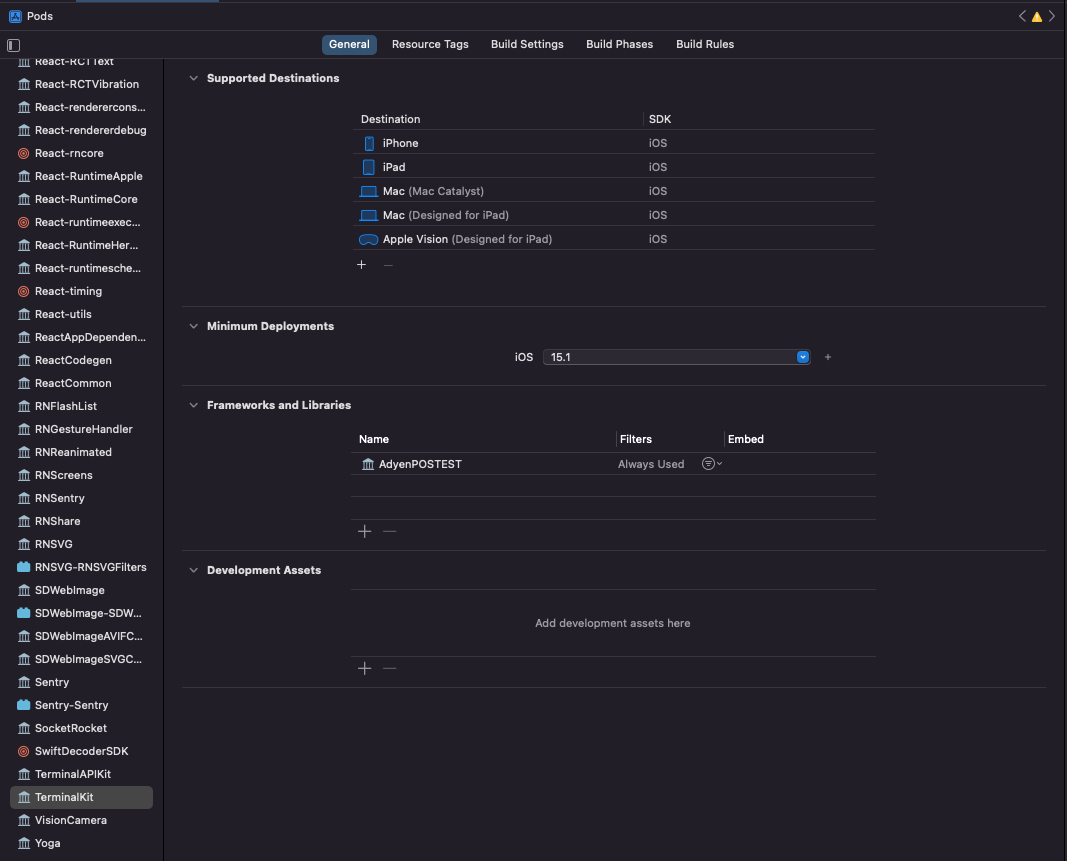
Task: Switch to Build Phases tab
Action: (x=619, y=44)
